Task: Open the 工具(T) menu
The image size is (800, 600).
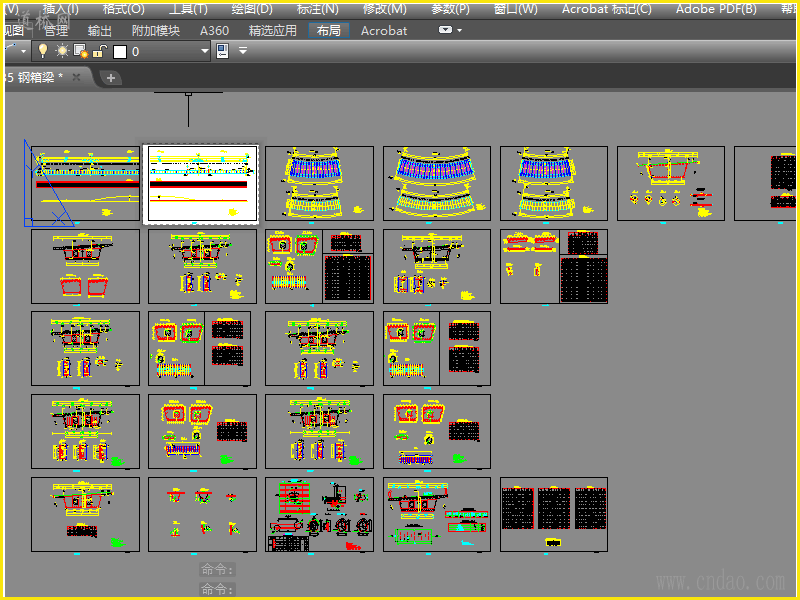Action: coord(188,9)
